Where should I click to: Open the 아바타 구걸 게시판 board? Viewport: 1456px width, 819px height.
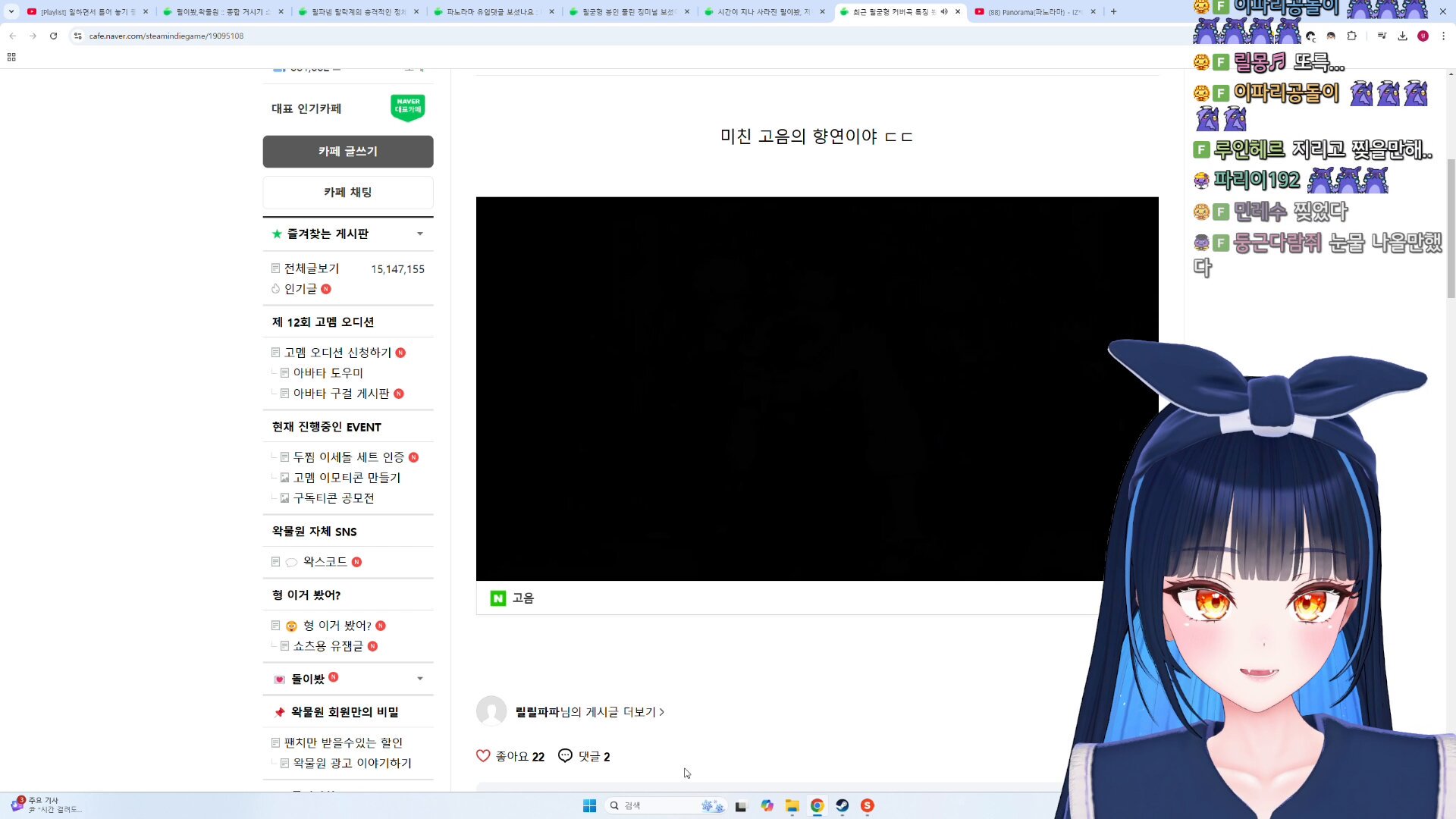tap(340, 394)
